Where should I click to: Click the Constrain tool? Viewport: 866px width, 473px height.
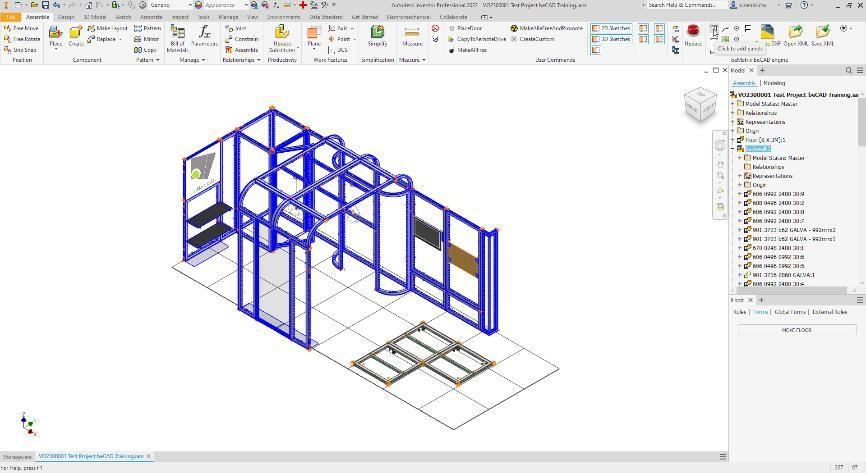pyautogui.click(x=242, y=39)
